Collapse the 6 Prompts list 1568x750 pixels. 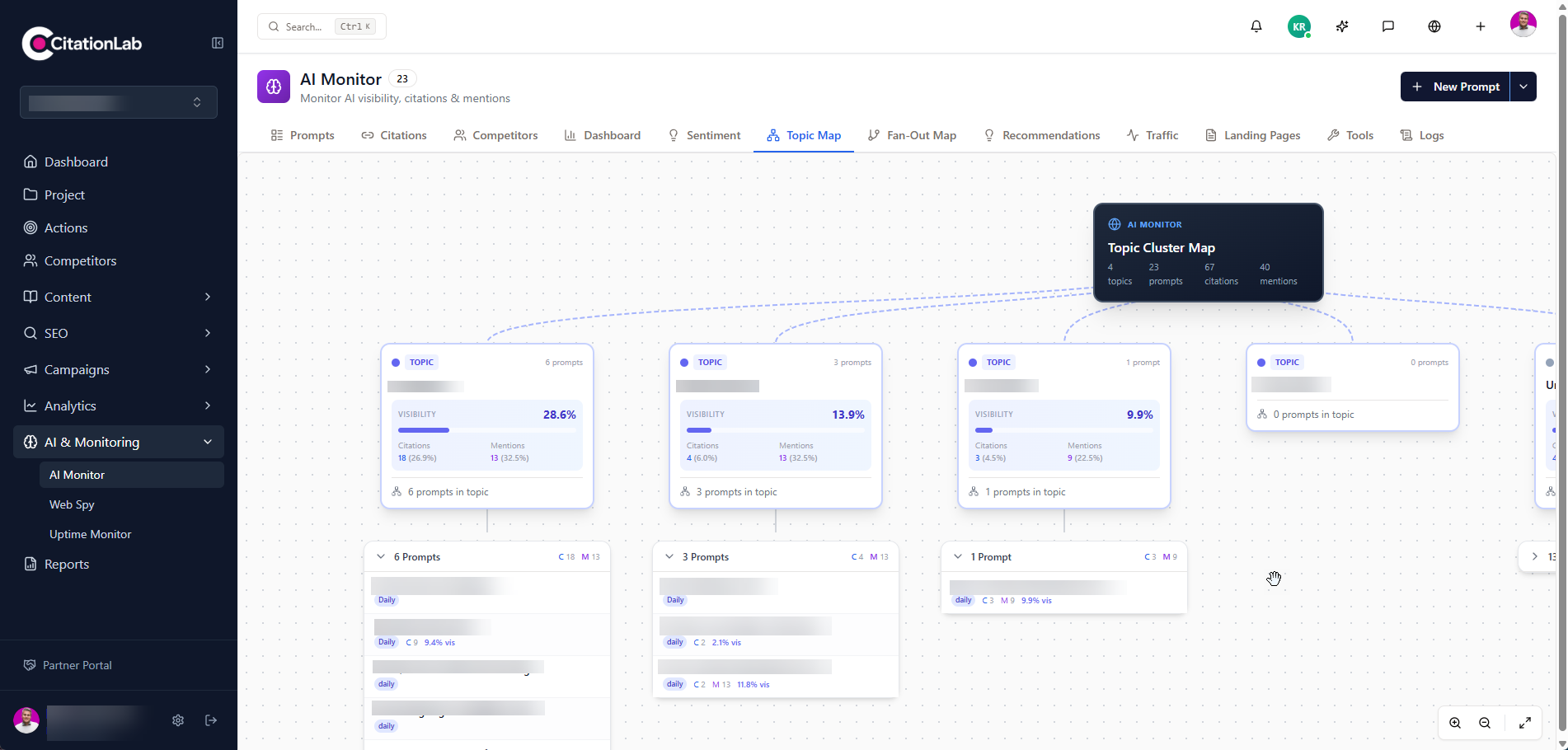(381, 557)
